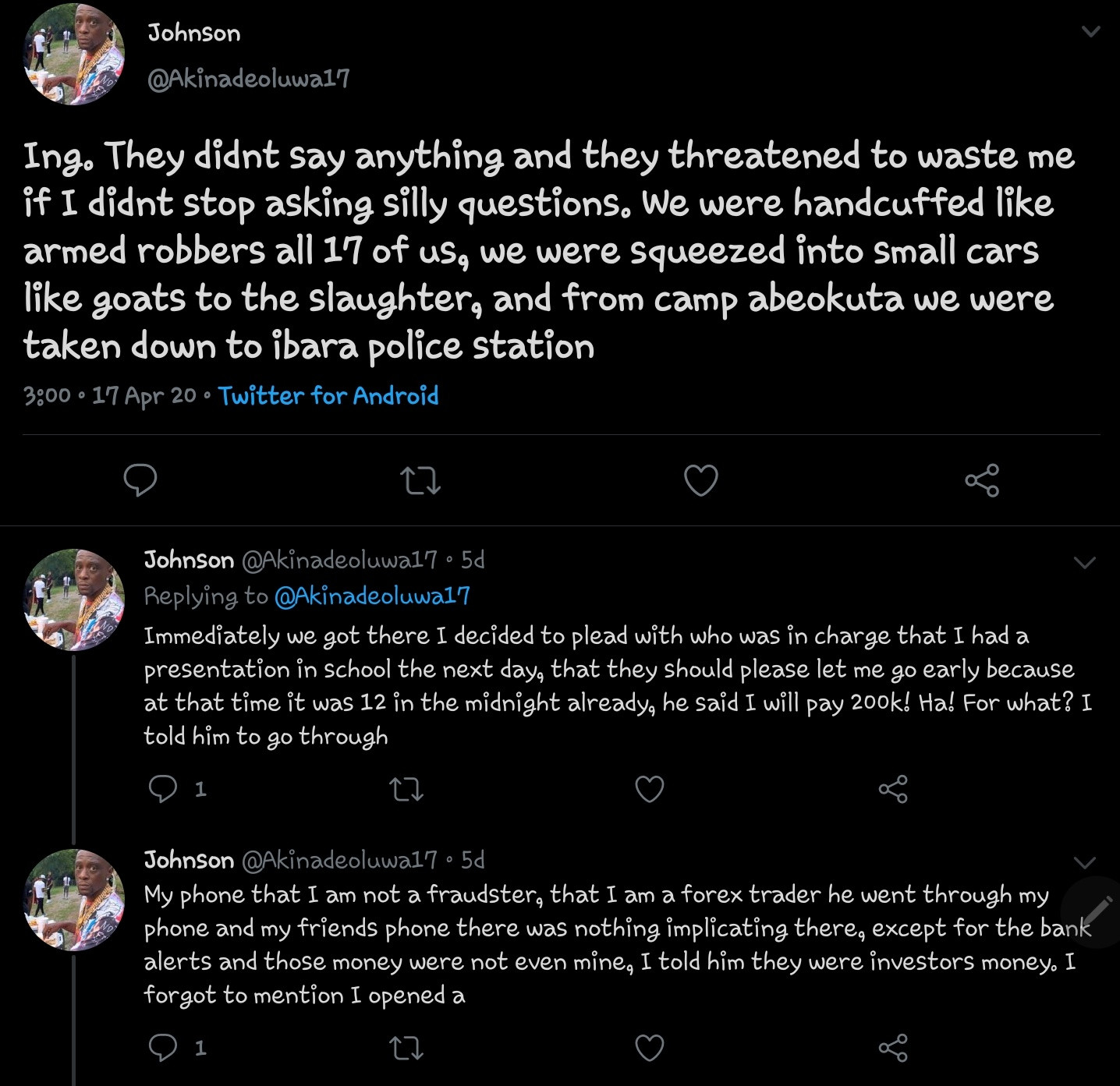The width and height of the screenshot is (1120, 1086).
Task: Reply to the main handcuffed tweet
Action: pos(140,479)
